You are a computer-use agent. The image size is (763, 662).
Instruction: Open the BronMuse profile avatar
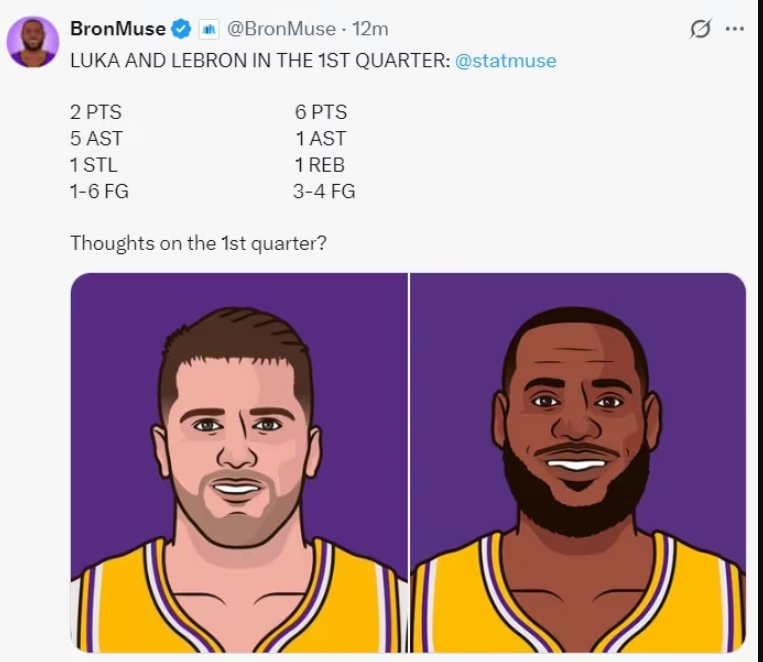33,42
